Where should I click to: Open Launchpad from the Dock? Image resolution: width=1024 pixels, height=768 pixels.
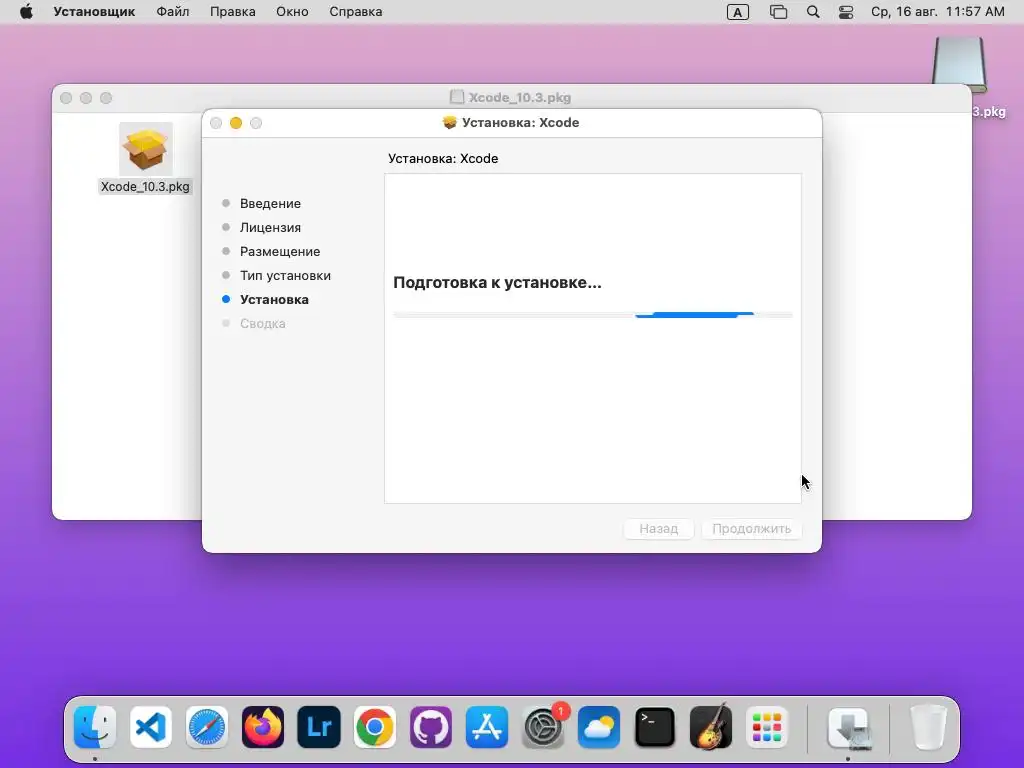(767, 727)
